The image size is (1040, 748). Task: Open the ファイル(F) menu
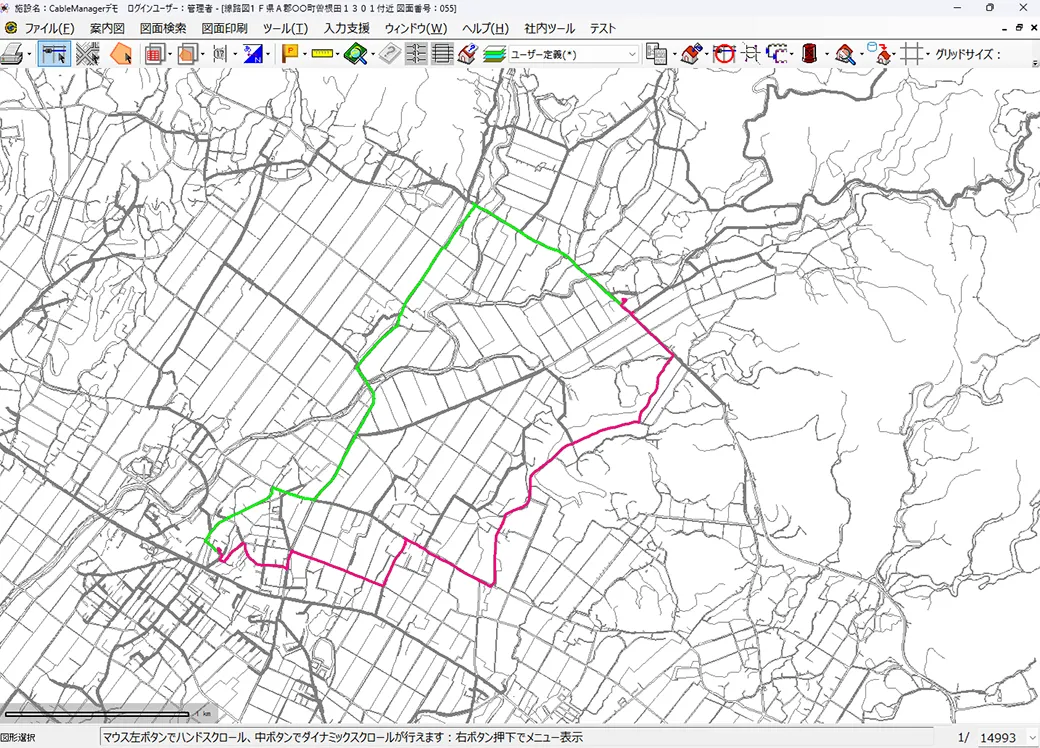pos(49,29)
